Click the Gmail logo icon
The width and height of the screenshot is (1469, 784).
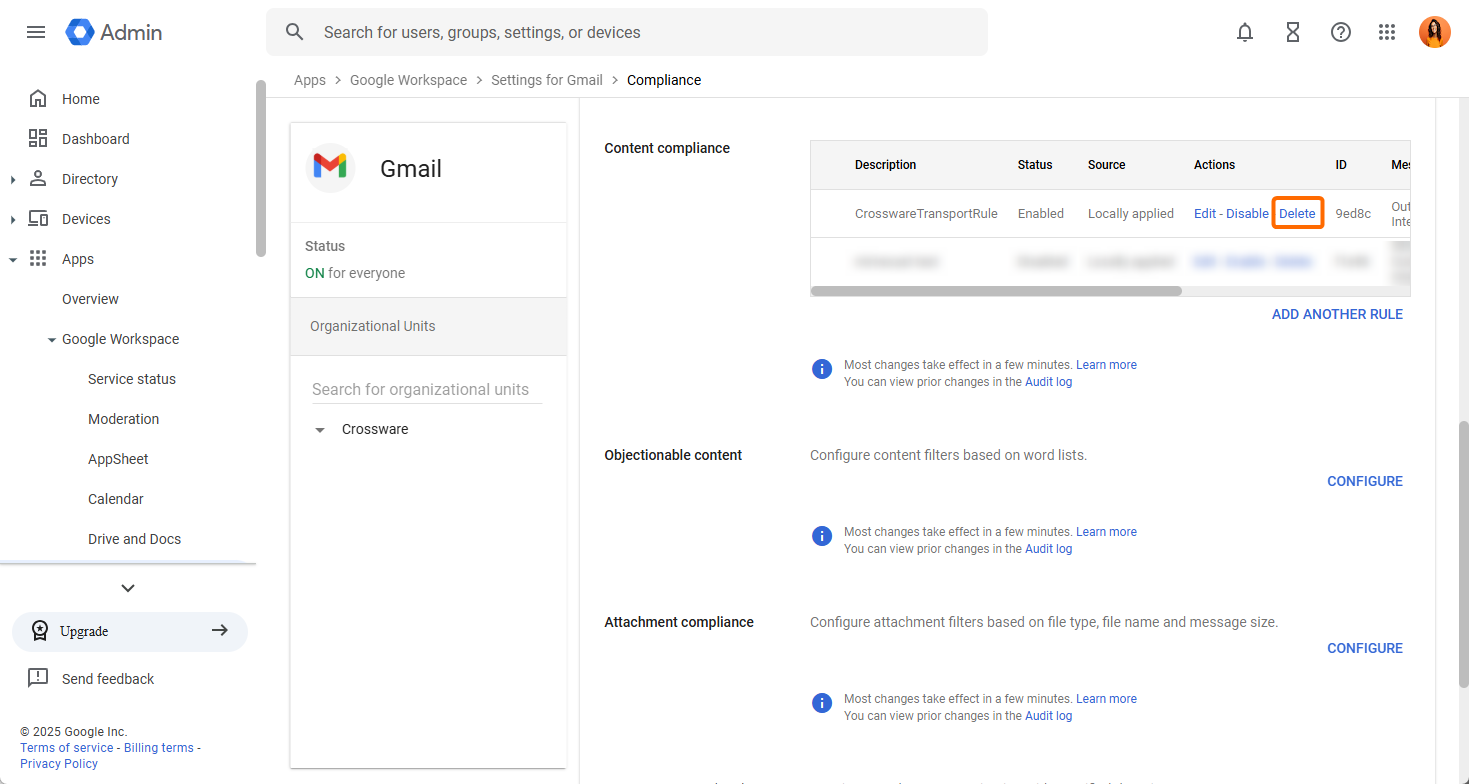coord(330,168)
